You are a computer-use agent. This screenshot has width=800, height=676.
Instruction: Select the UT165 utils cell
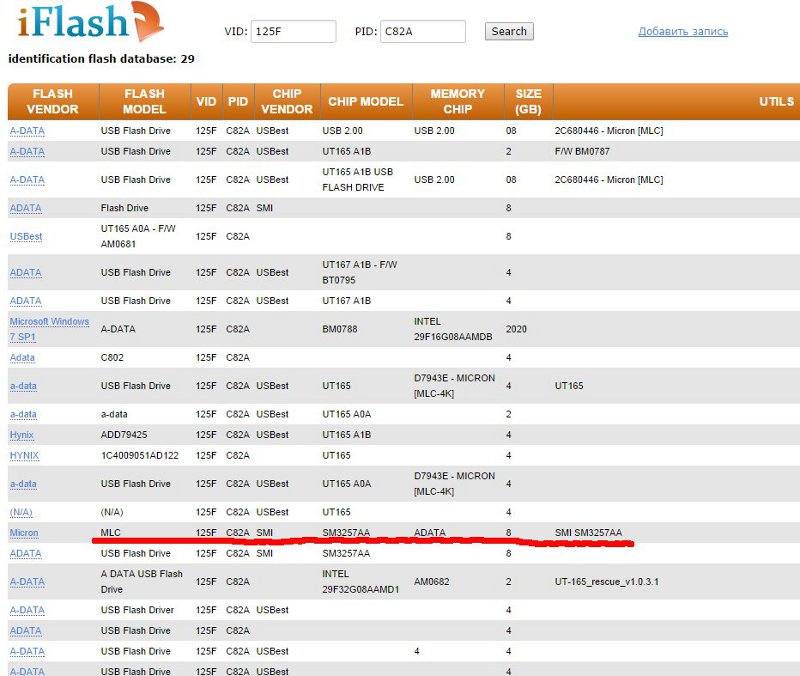pyautogui.click(x=569, y=386)
